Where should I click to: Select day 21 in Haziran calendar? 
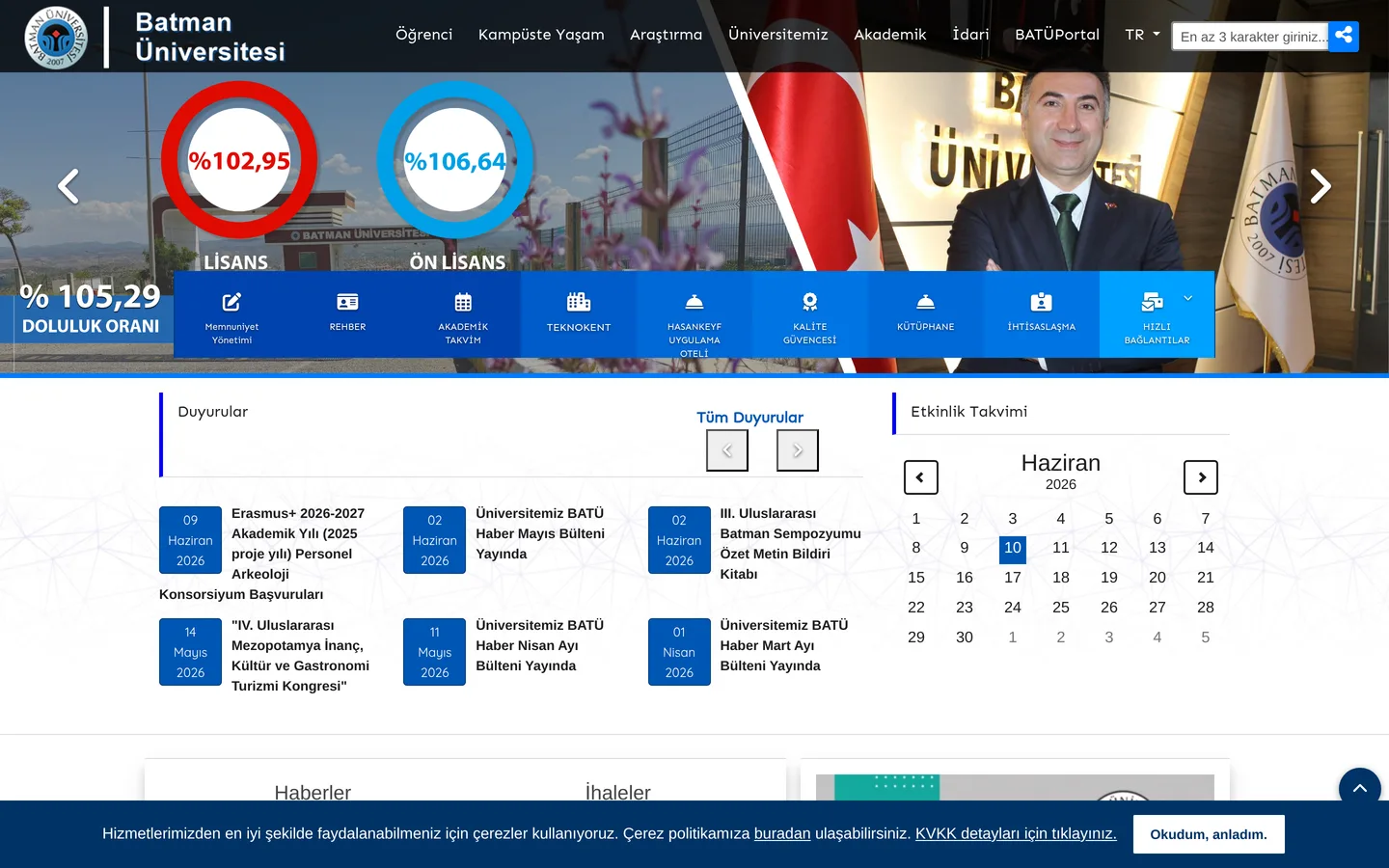1206,578
